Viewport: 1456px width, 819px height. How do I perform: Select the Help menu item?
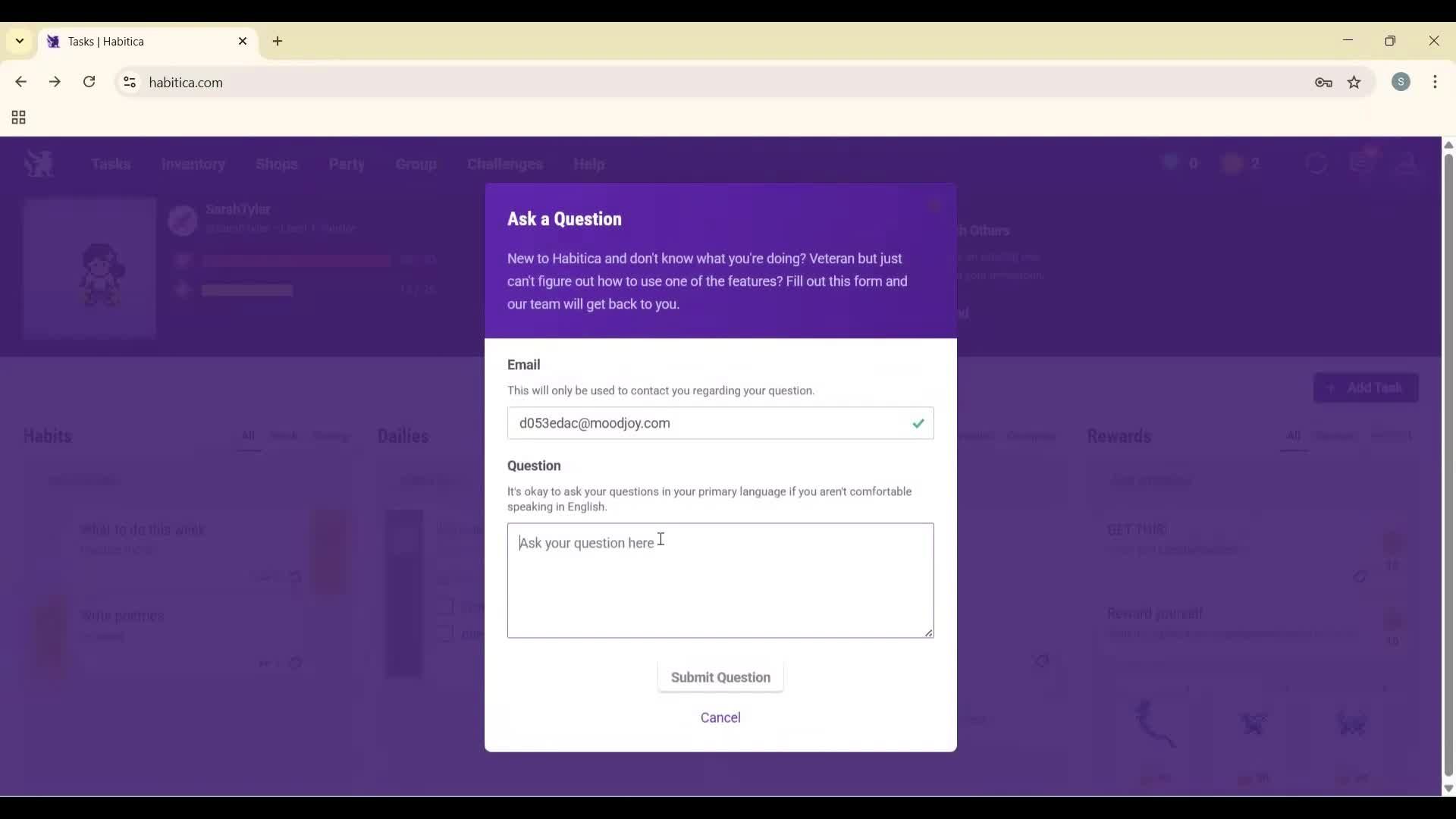590,164
